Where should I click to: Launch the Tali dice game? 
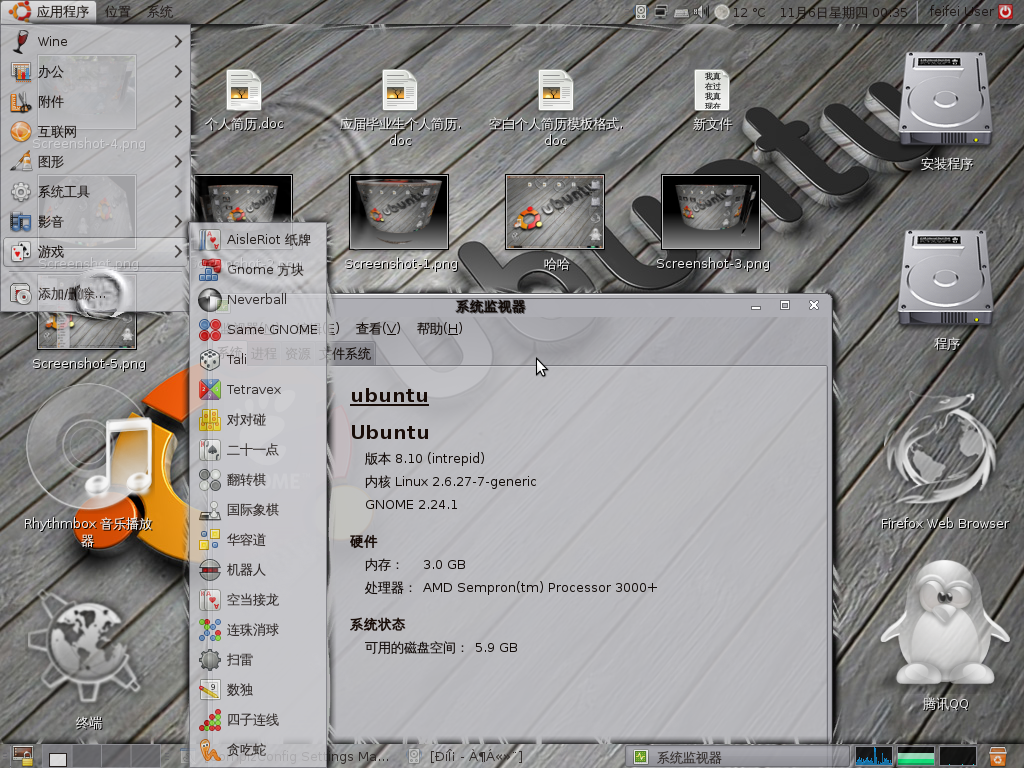pos(257,360)
